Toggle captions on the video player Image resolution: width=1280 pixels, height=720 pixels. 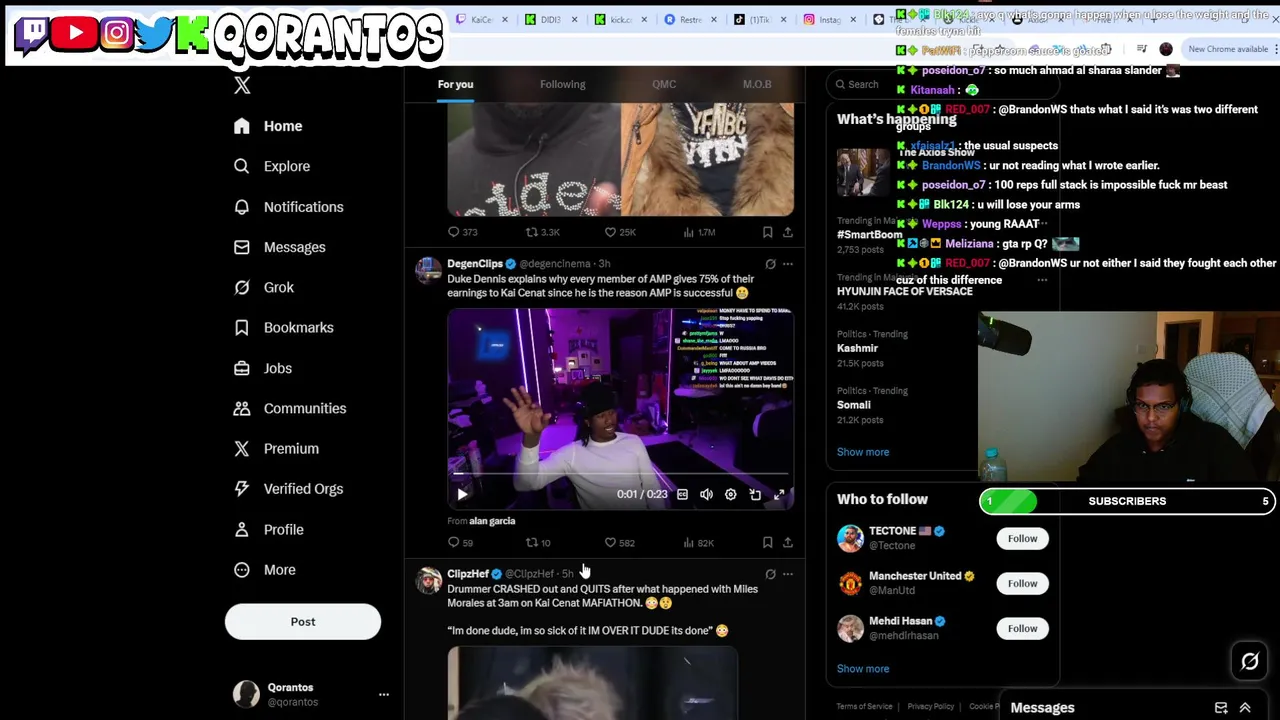coord(682,494)
